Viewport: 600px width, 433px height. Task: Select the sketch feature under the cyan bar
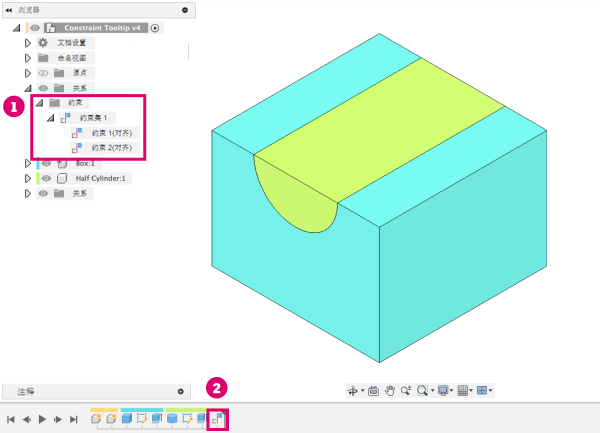tap(142, 418)
